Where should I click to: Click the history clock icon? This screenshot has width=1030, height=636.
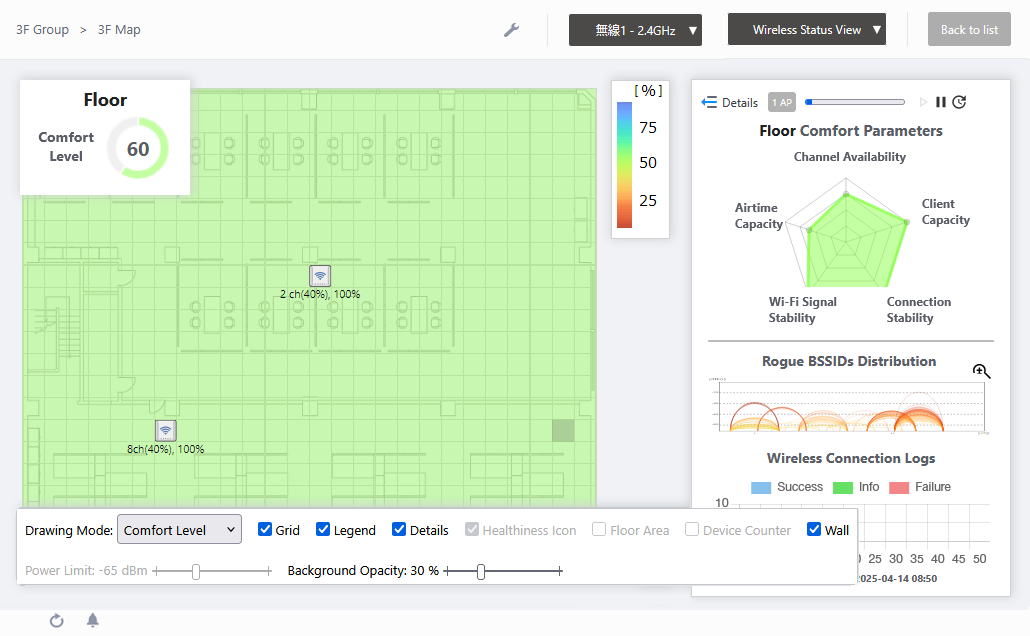959,102
